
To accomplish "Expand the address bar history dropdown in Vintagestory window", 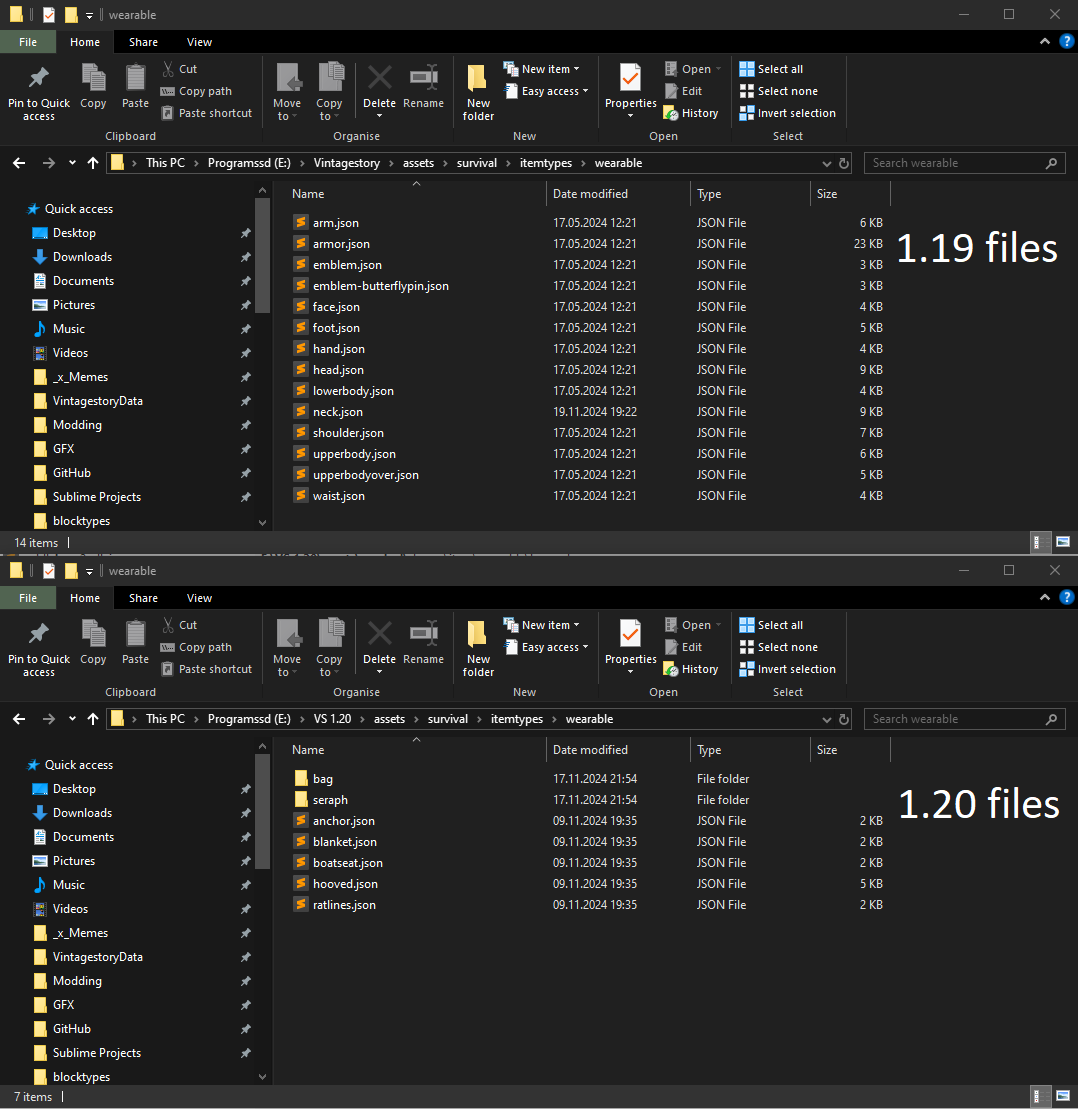I will [x=827, y=163].
